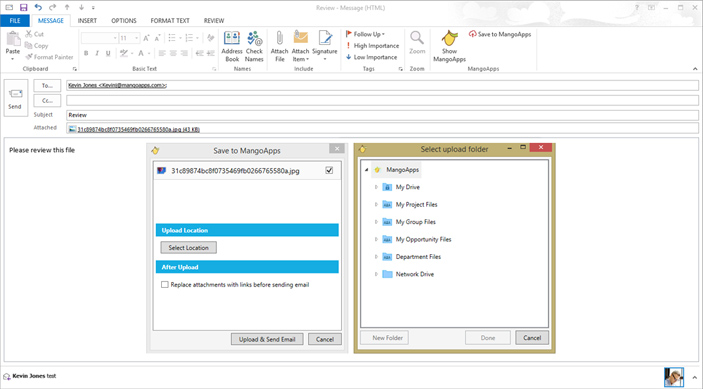Uncheck the jpg file checkbox
Viewport: 703px width, 389px height.
coord(329,170)
